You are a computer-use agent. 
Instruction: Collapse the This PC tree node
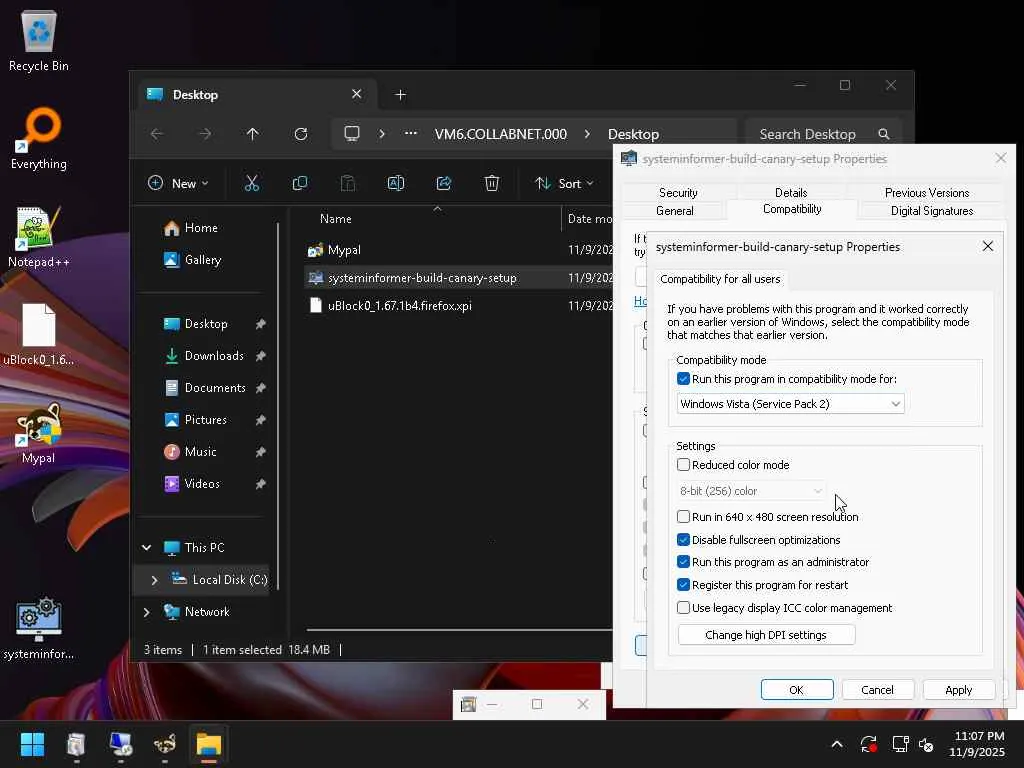pos(147,548)
